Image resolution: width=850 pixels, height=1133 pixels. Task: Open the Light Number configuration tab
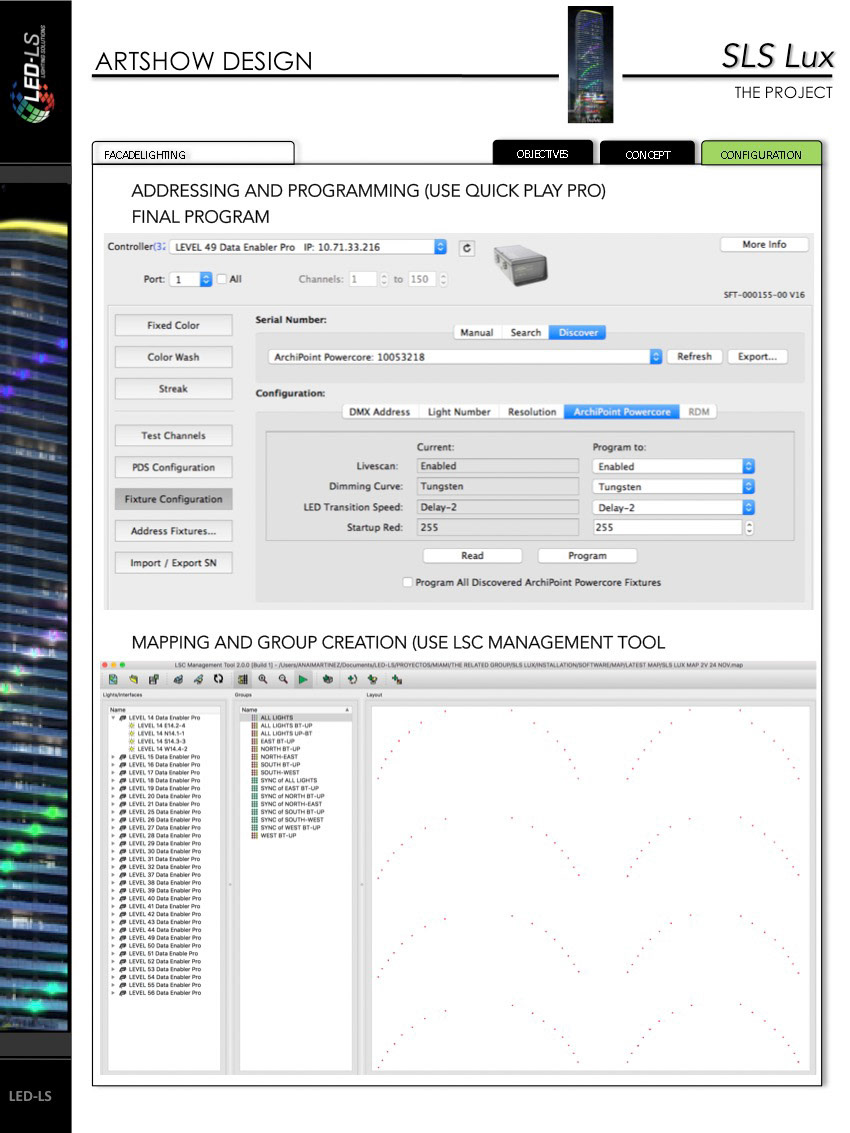[459, 412]
